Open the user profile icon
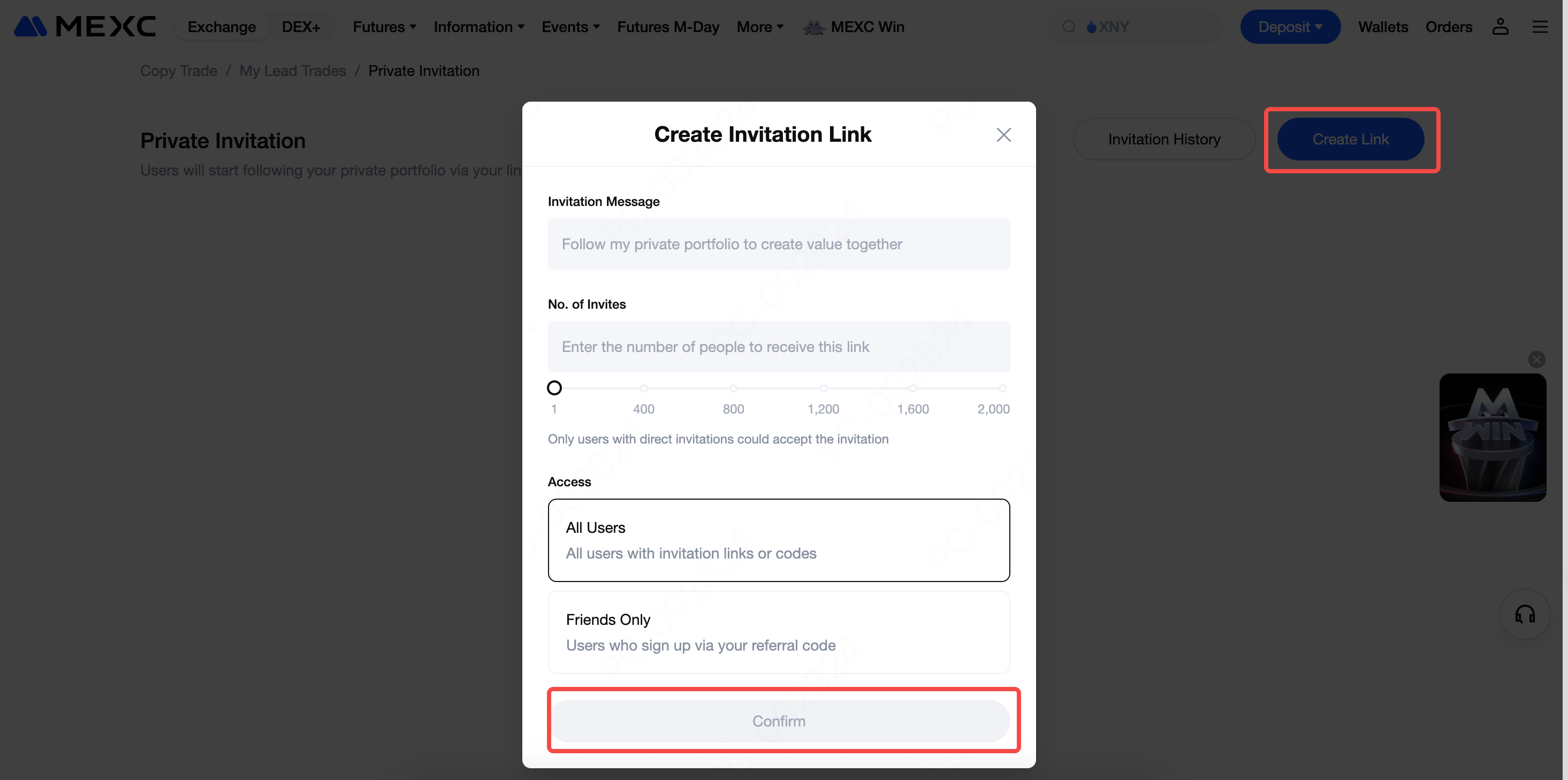Image resolution: width=1568 pixels, height=780 pixels. pos(1500,27)
